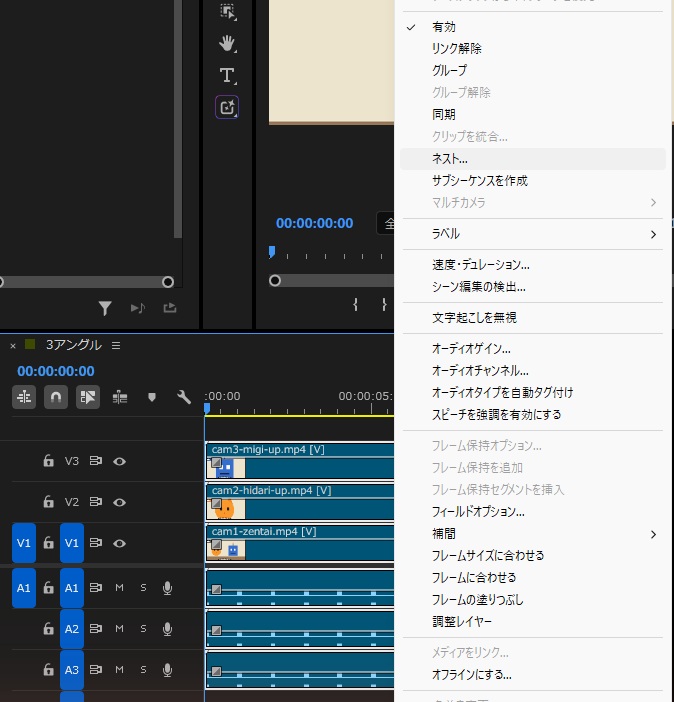Toggle sync lock on V3 track
Screen dimensions: 674x702
tap(95, 461)
